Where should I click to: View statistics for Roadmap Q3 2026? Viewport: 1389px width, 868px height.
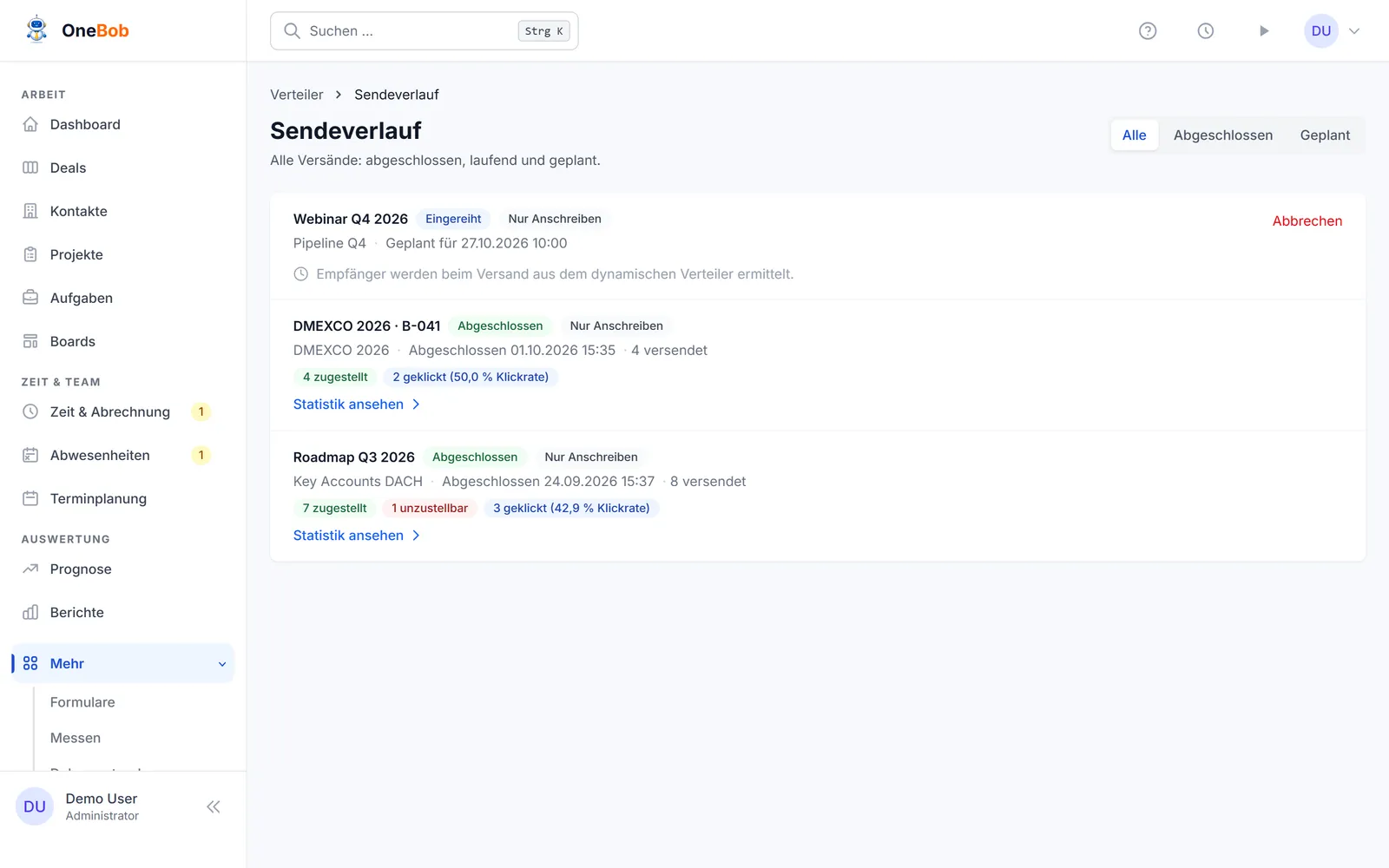(357, 536)
